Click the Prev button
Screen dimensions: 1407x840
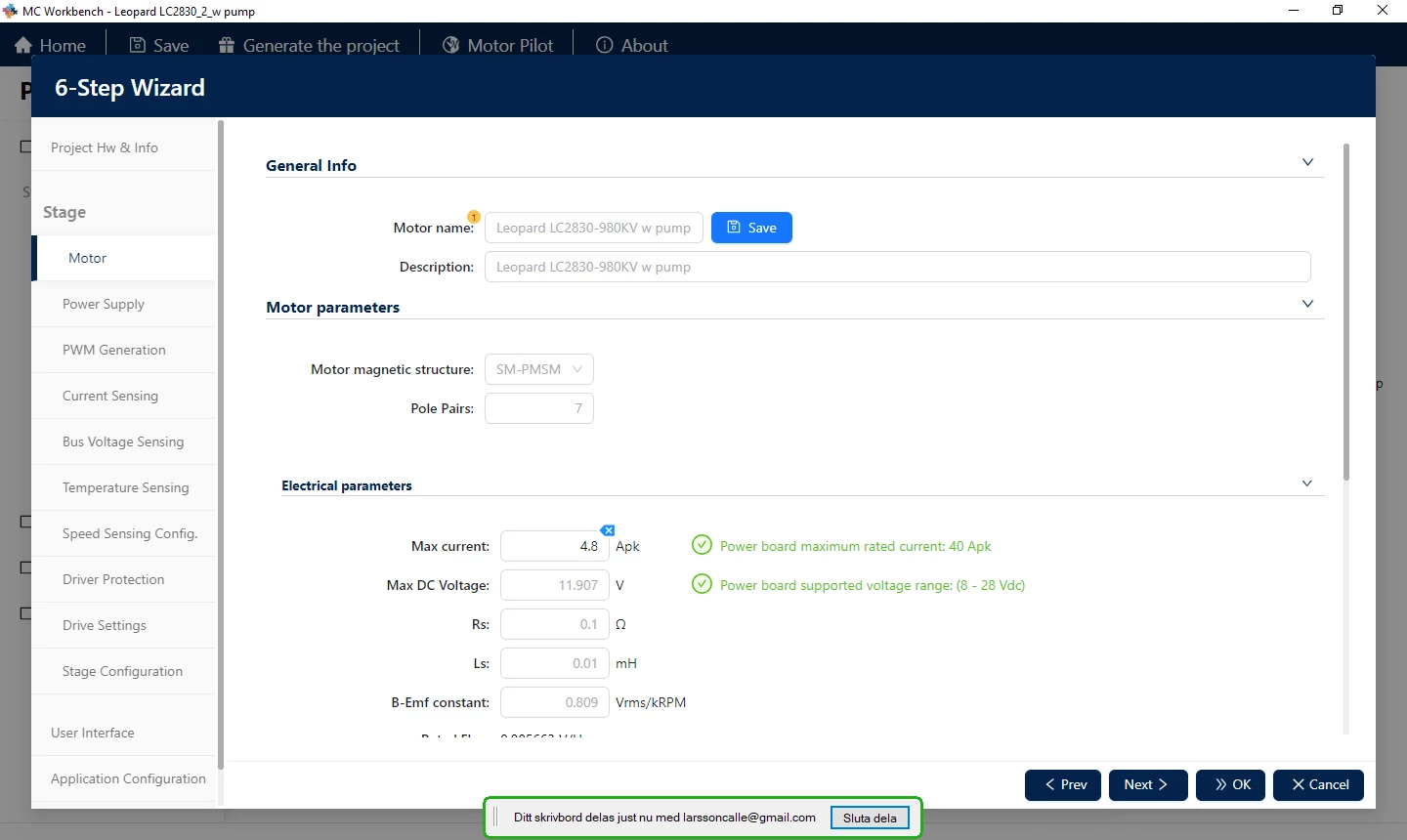pos(1063,785)
